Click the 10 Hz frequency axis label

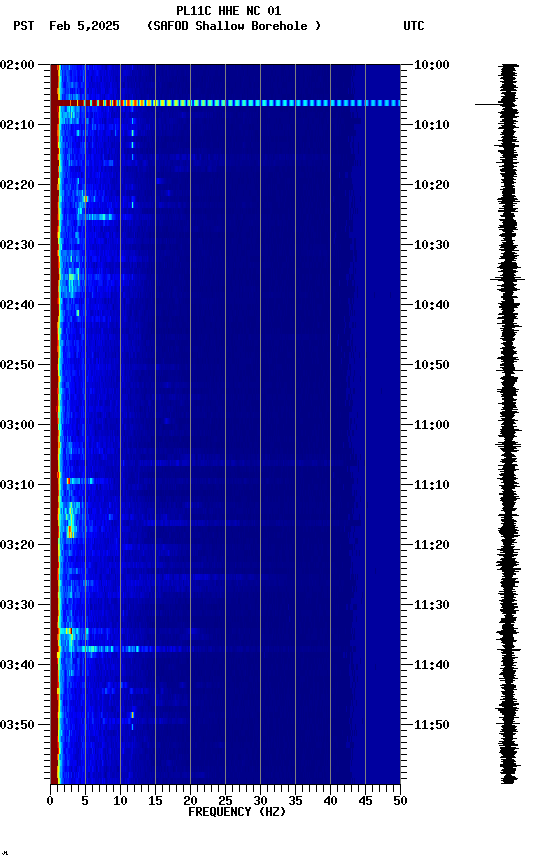(120, 801)
